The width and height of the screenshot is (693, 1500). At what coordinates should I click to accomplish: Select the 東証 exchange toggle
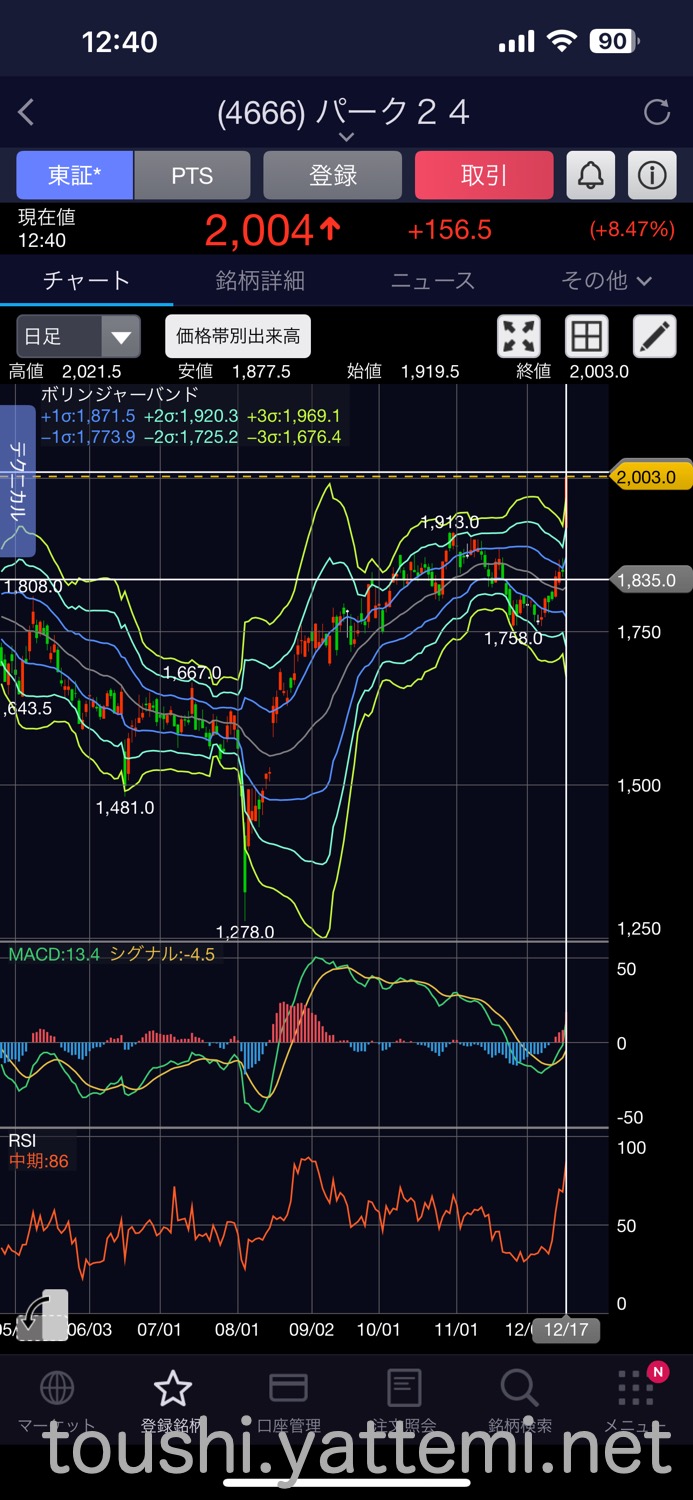pyautogui.click(x=74, y=176)
